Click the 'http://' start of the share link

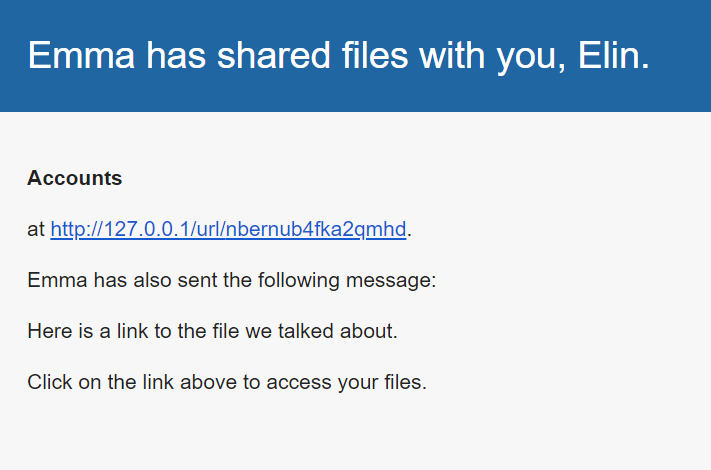(68, 230)
